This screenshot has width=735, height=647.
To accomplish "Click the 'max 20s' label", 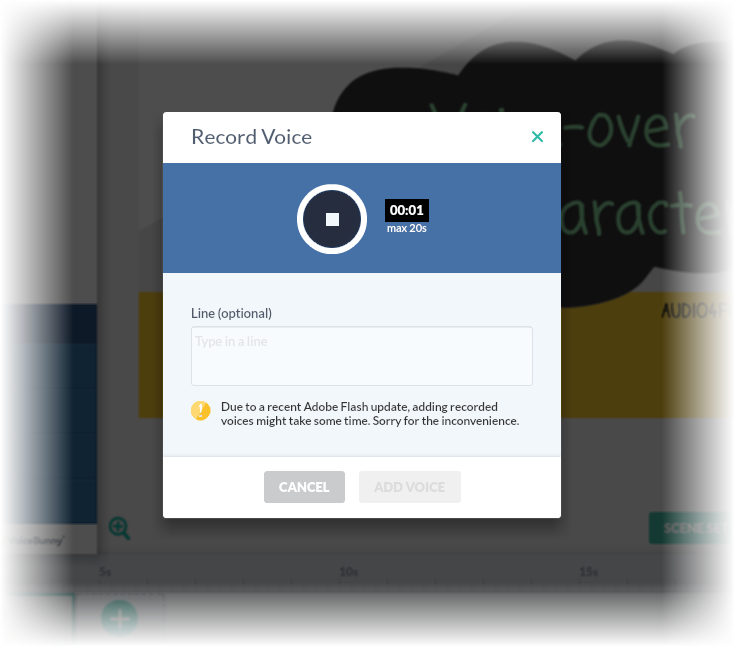I will (406, 228).
